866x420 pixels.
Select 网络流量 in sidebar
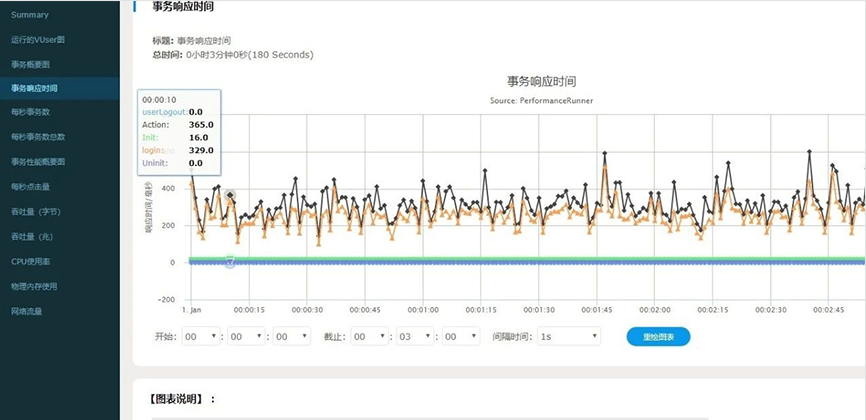pos(27,311)
